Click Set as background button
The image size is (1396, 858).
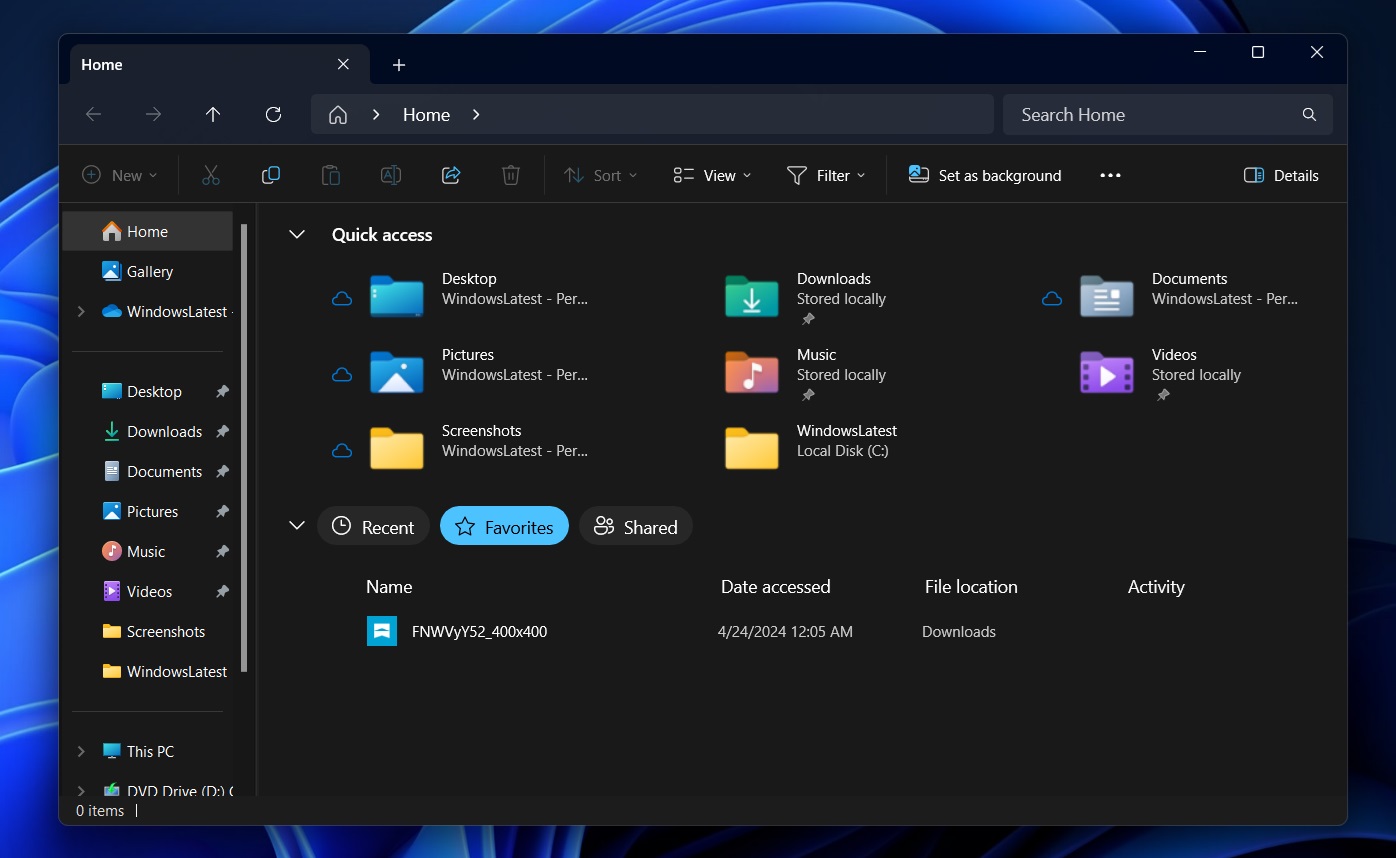click(x=985, y=175)
